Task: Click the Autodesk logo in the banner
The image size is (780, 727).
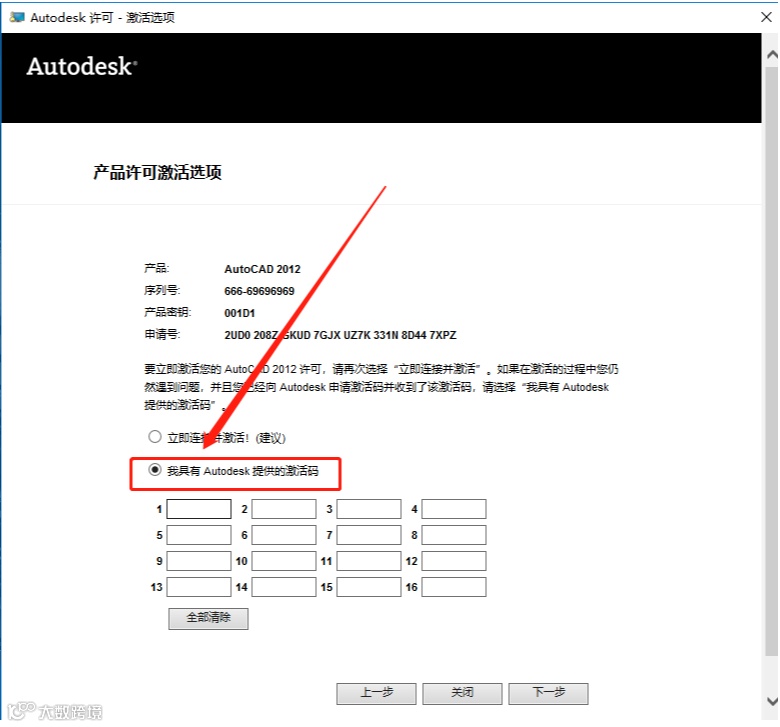Action: 82,66
